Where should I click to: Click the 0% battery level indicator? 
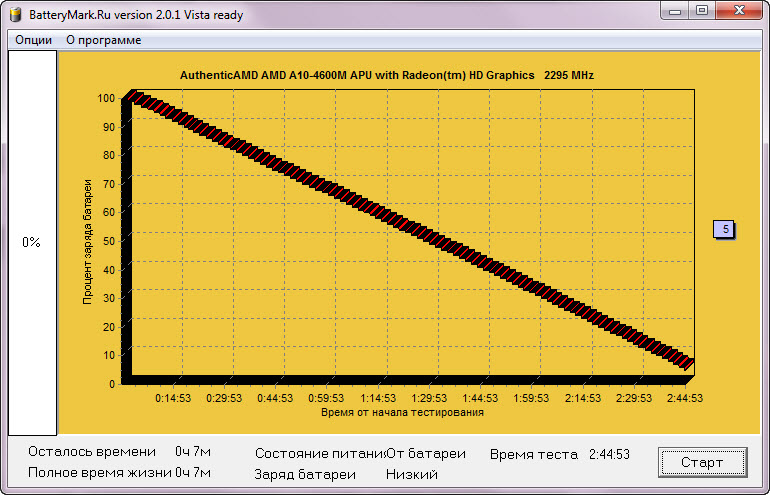(31, 242)
